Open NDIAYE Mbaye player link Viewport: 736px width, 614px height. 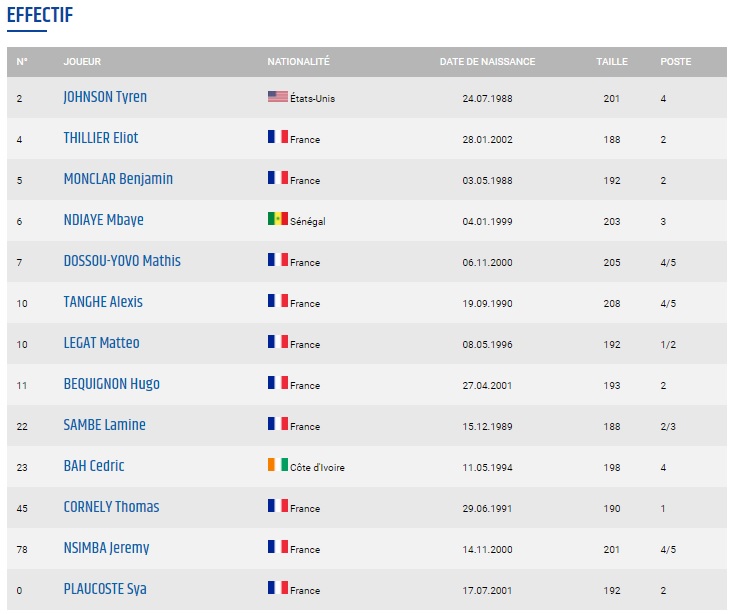tap(103, 220)
